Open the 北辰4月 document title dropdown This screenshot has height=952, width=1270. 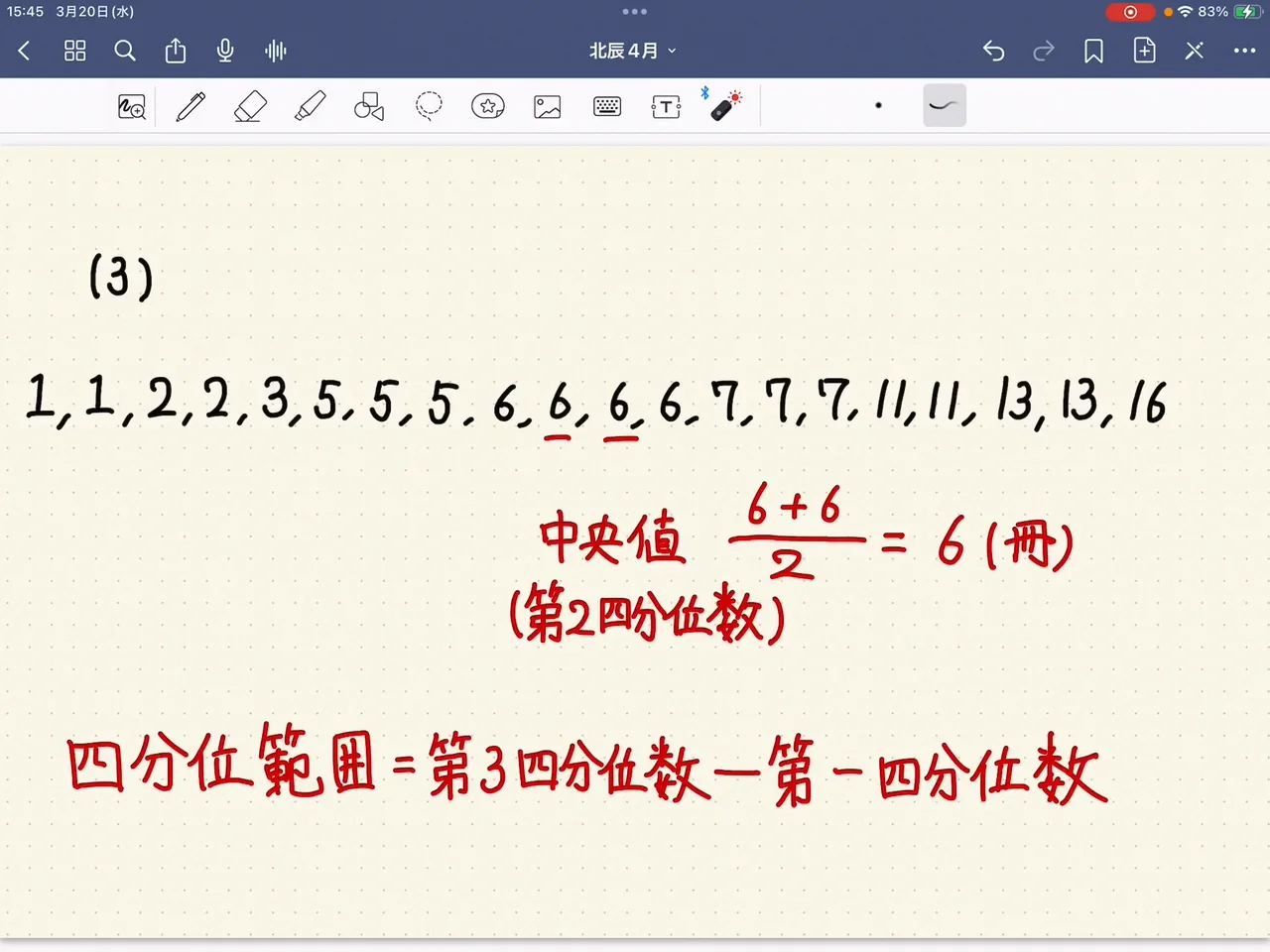[632, 51]
